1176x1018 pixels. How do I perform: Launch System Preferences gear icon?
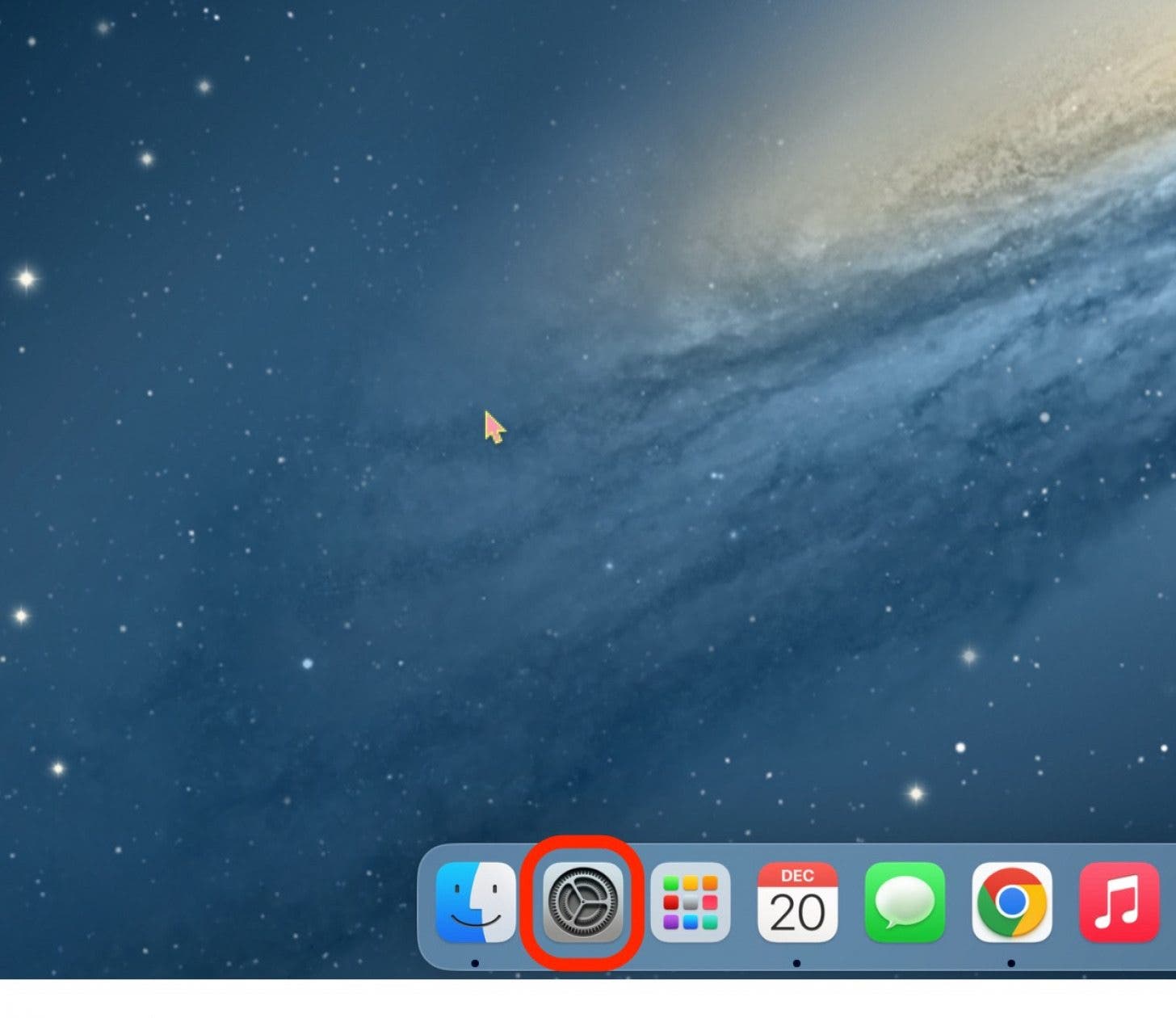(582, 902)
